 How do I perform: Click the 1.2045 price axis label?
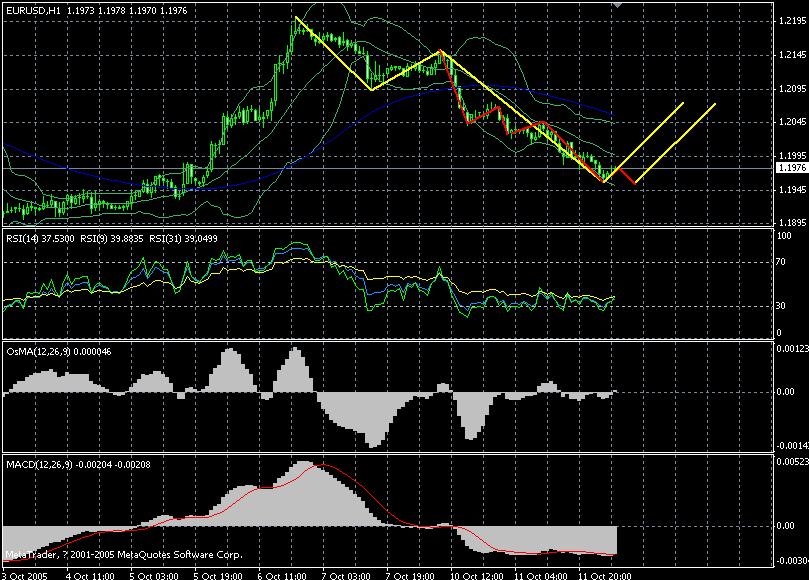click(x=792, y=122)
